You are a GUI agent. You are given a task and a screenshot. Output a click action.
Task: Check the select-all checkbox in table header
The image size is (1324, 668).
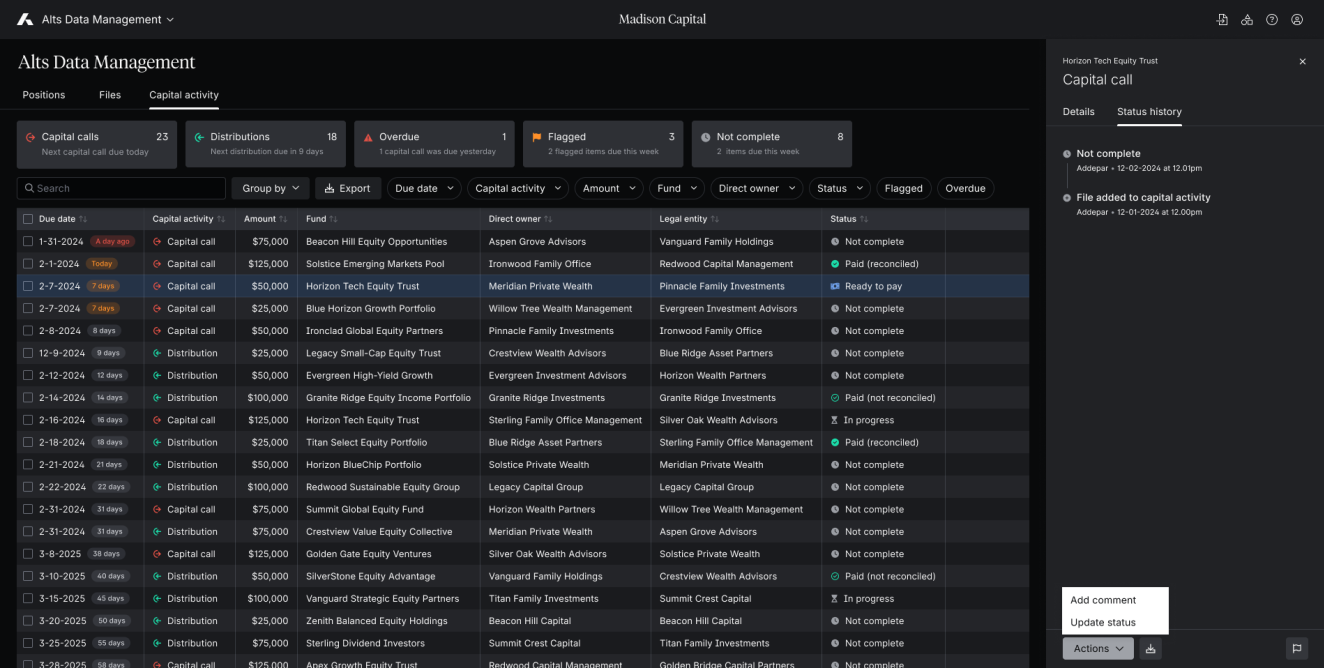click(x=28, y=219)
